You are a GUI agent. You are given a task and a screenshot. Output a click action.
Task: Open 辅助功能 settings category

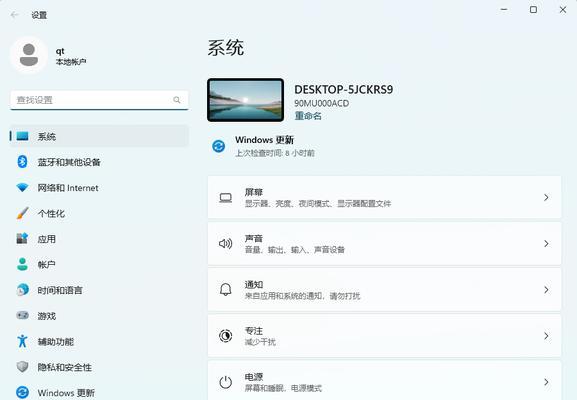tap(99, 341)
